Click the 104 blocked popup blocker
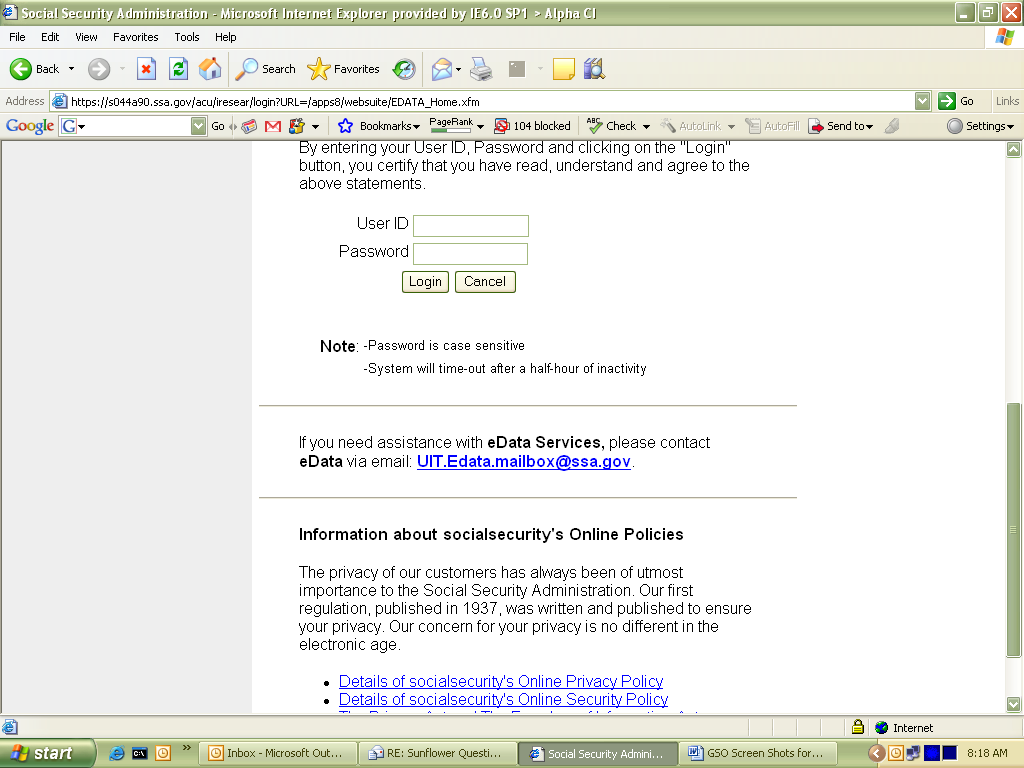1024x768 pixels. pyautogui.click(x=532, y=126)
